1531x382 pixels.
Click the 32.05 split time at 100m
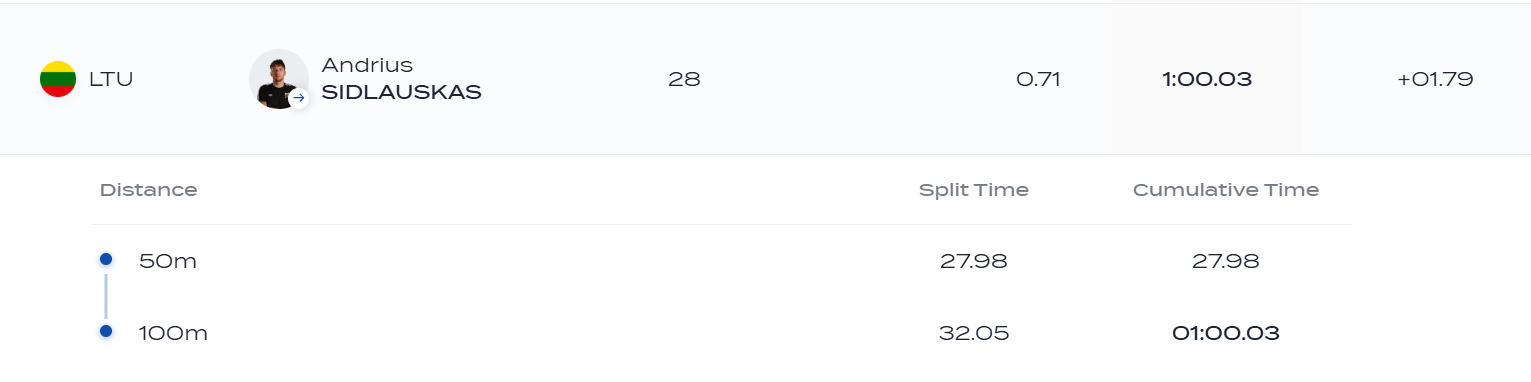point(974,334)
